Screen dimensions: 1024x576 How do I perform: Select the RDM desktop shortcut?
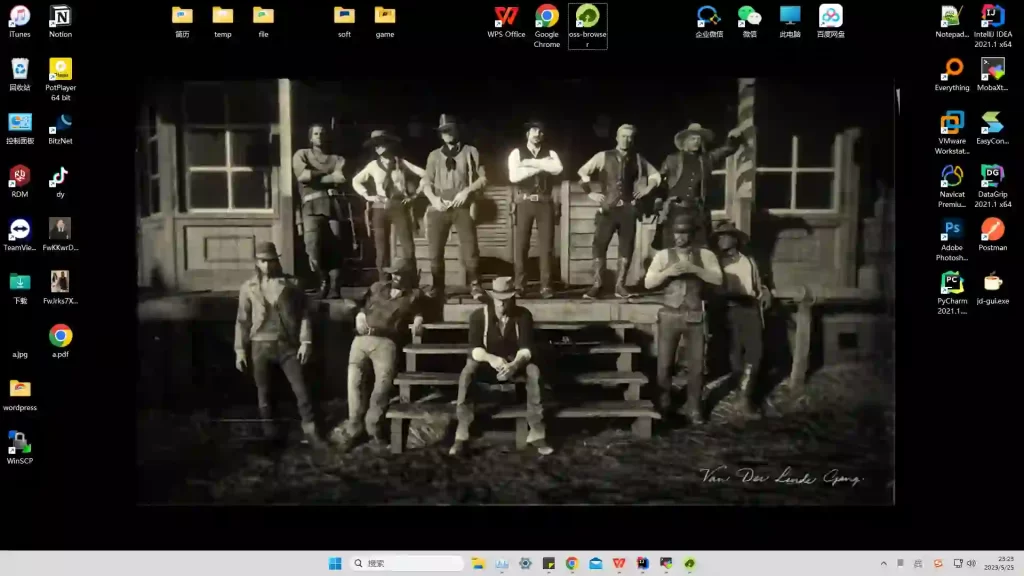coord(20,182)
